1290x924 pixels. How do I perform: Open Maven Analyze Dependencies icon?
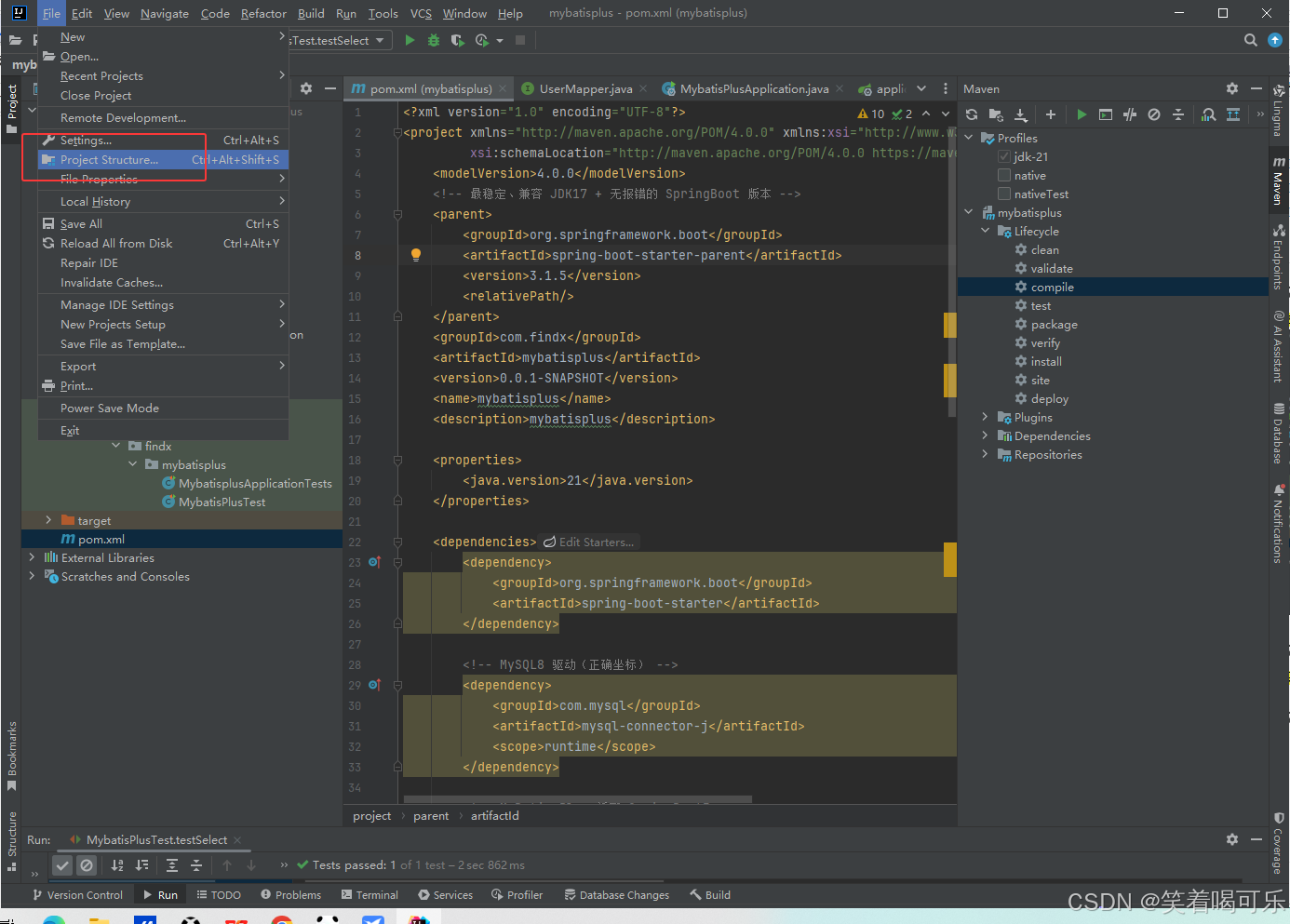1208,114
